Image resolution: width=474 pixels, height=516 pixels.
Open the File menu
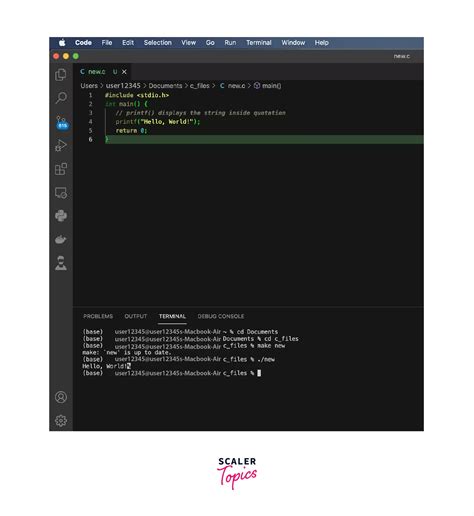click(x=107, y=43)
